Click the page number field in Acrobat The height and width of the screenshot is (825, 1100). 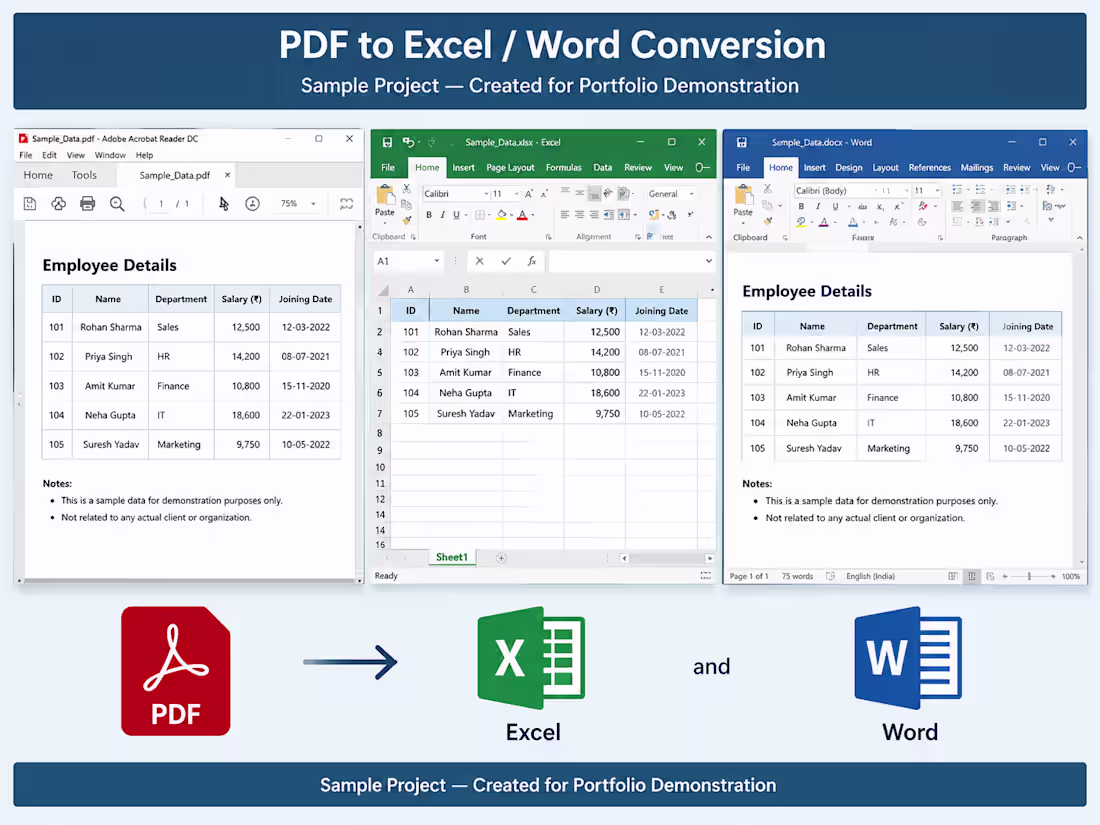coord(161,203)
